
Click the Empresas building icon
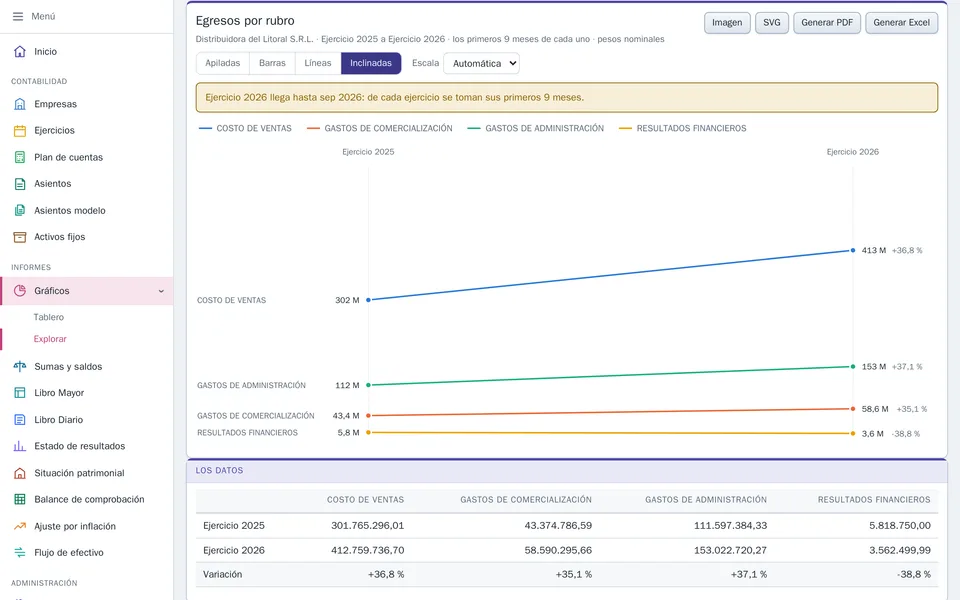click(20, 104)
